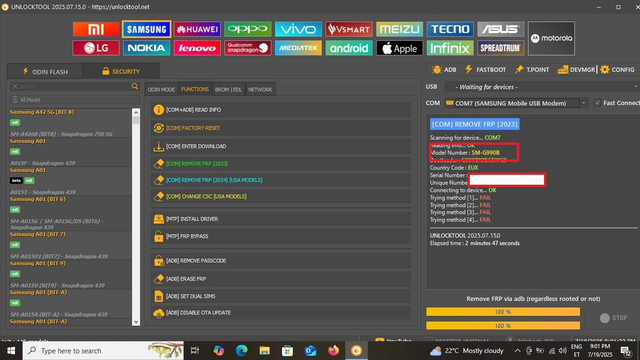The width and height of the screenshot is (640, 360).
Task: Select Samsung A01 (BIT 6) model
Action: pos(38,199)
